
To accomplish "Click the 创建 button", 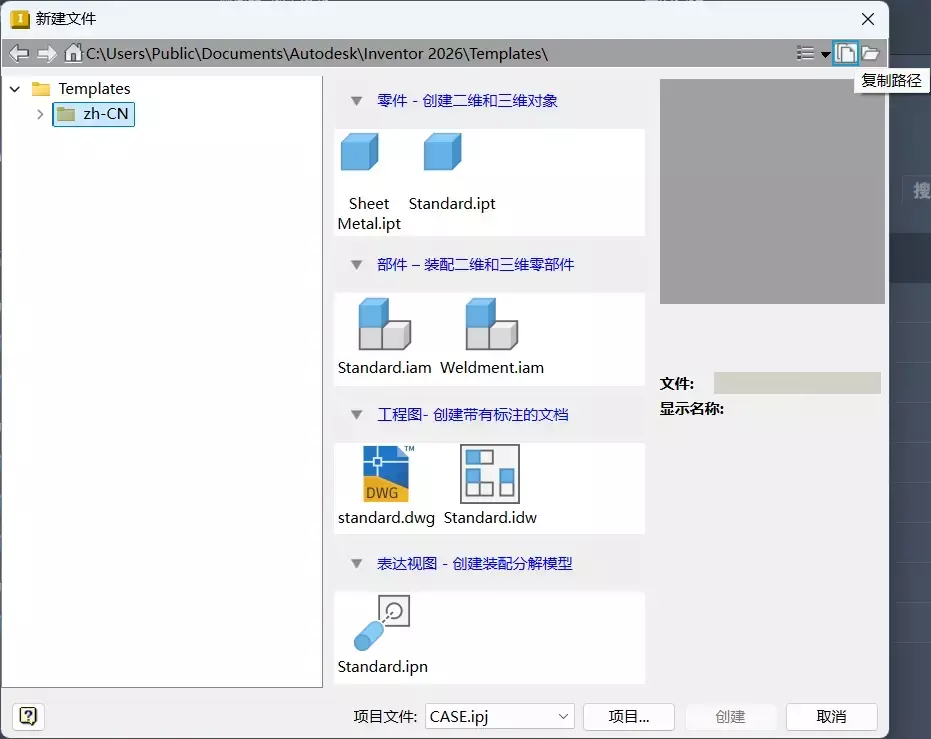I will tap(730, 716).
